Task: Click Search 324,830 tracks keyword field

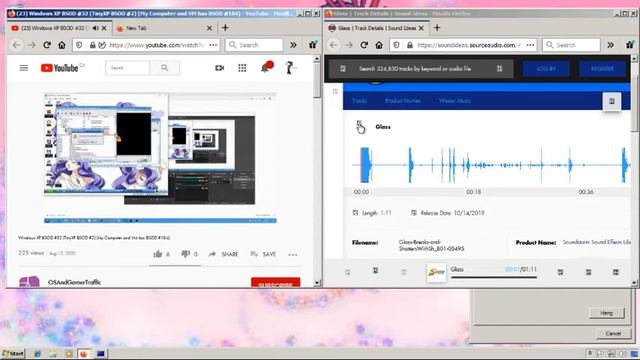Action: pyautogui.click(x=420, y=69)
